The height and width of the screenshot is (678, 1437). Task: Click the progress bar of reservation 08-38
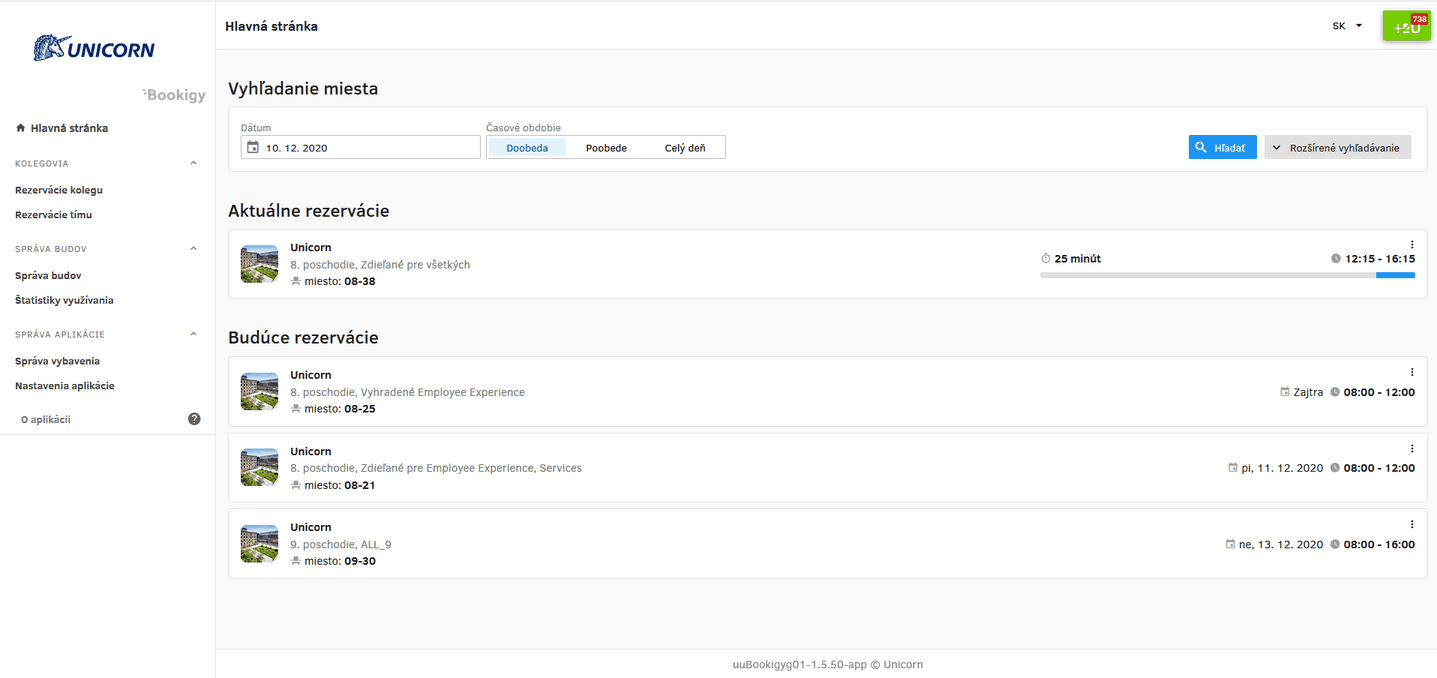[x=1227, y=275]
